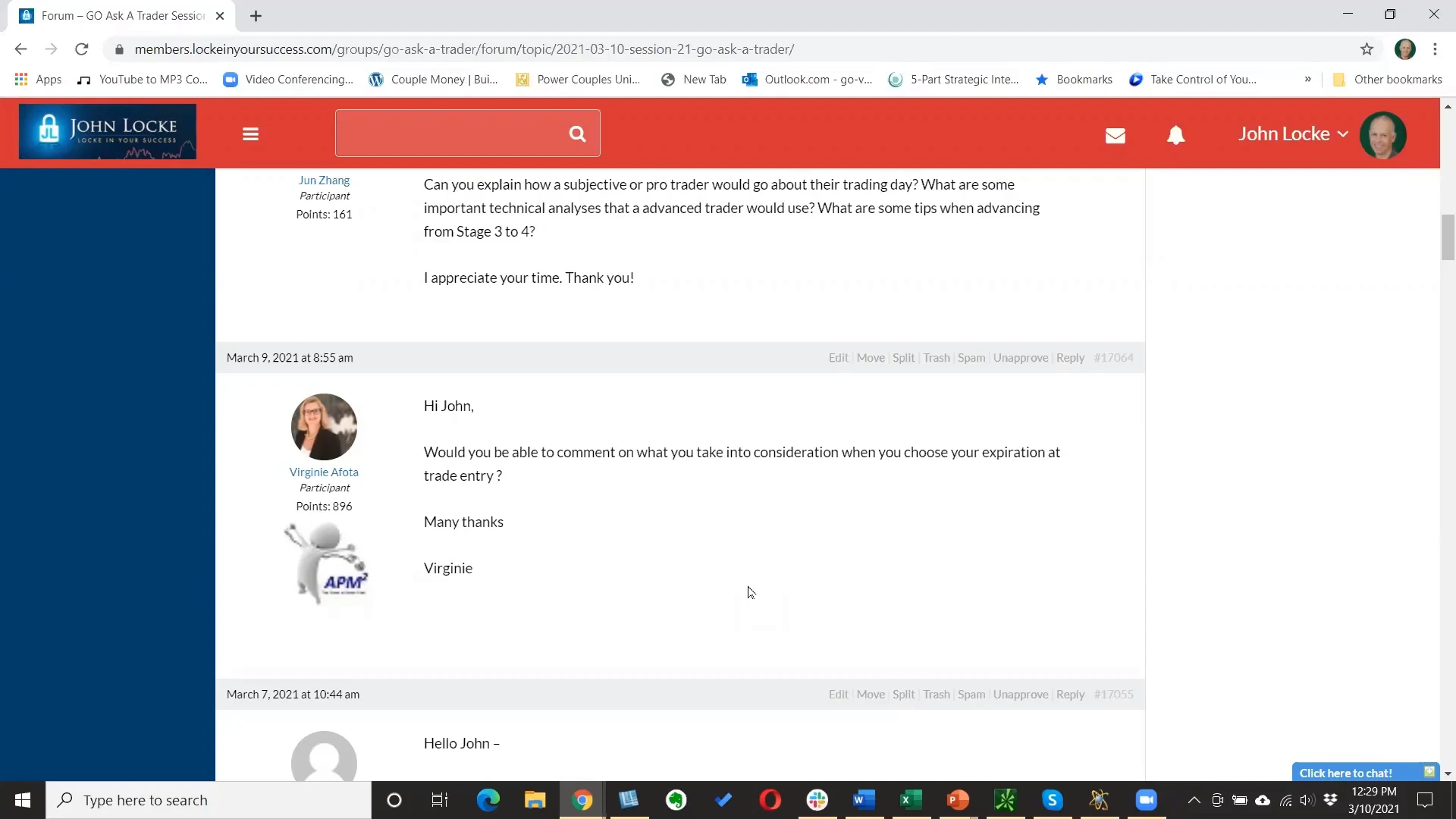Viewport: 1456px width, 819px height.
Task: Click Move on March 7 post
Action: point(871,695)
